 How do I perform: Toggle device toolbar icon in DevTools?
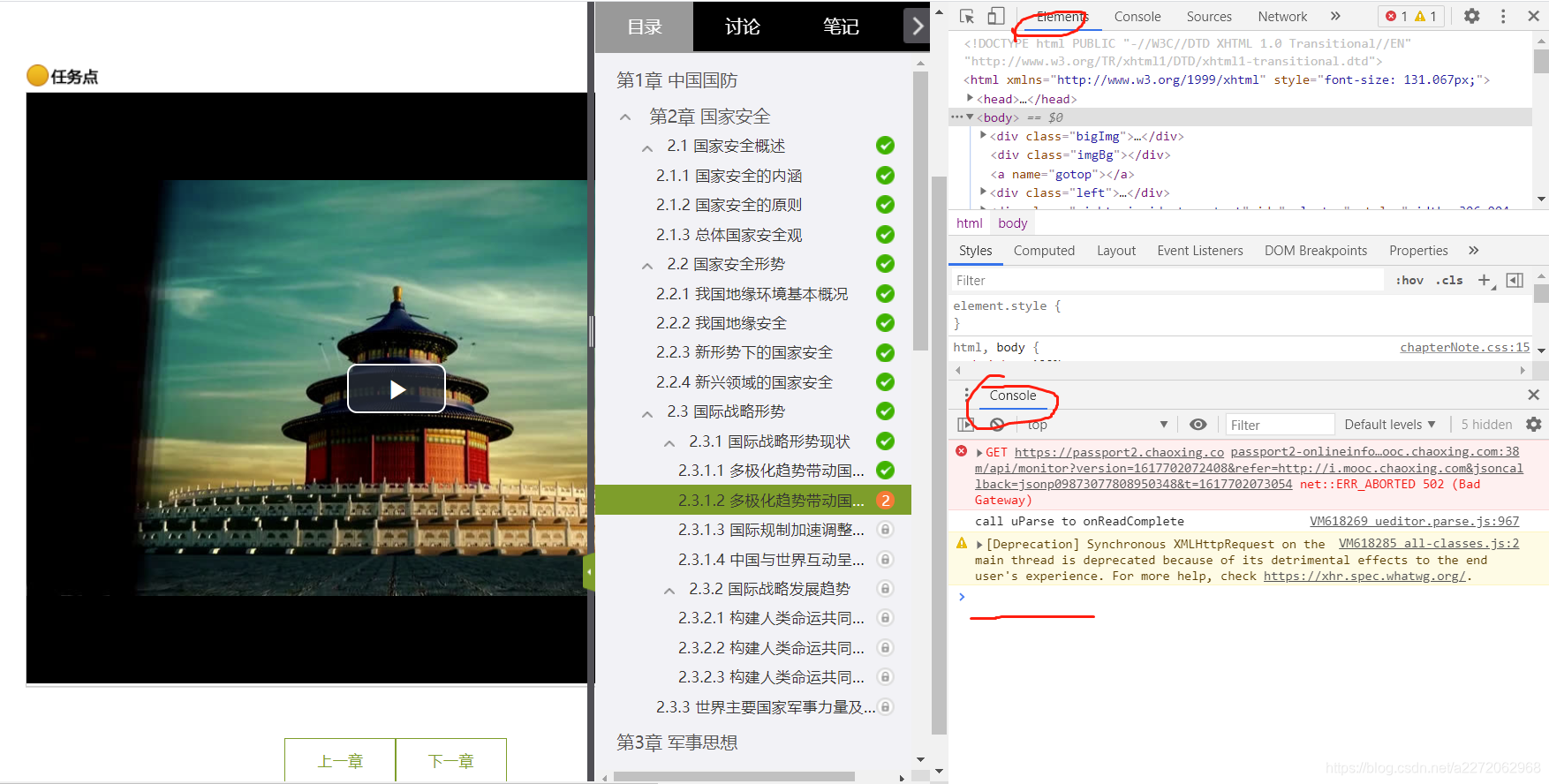click(995, 16)
